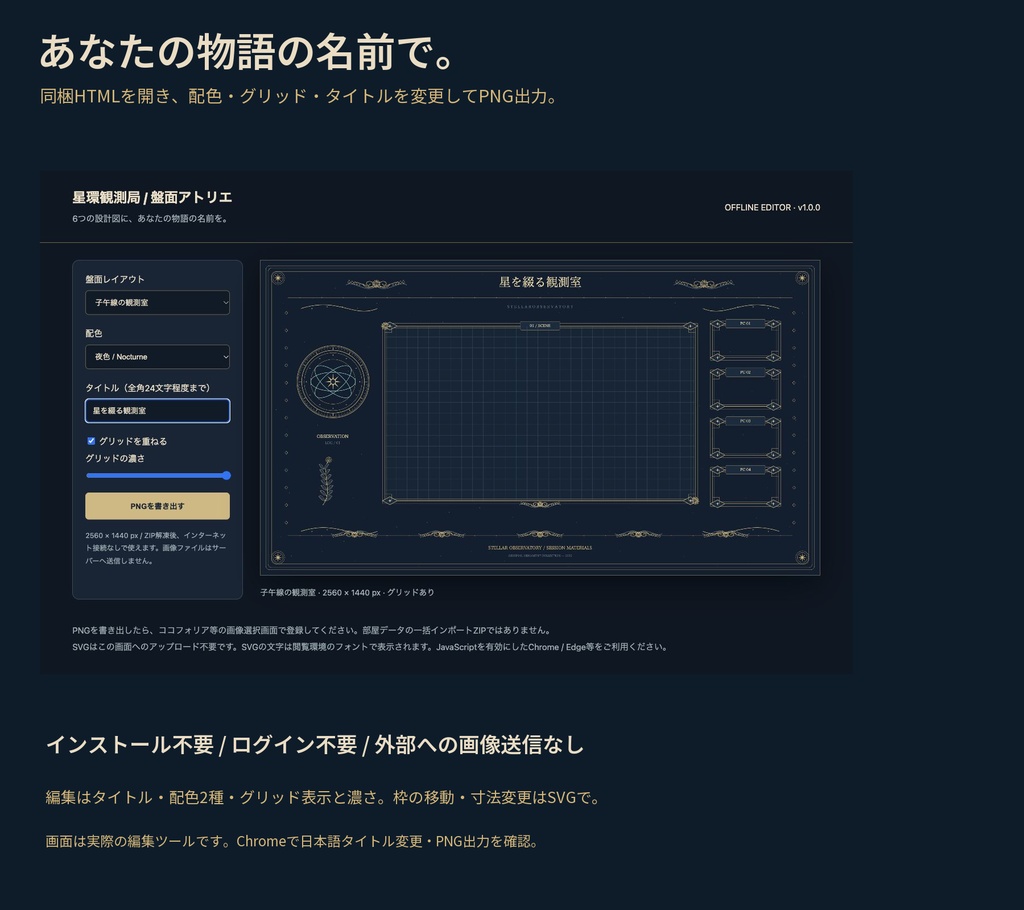Viewport: 1024px width, 910px height.
Task: Click the タイトル(全角24文字程度まで)label
Action: (x=148, y=388)
